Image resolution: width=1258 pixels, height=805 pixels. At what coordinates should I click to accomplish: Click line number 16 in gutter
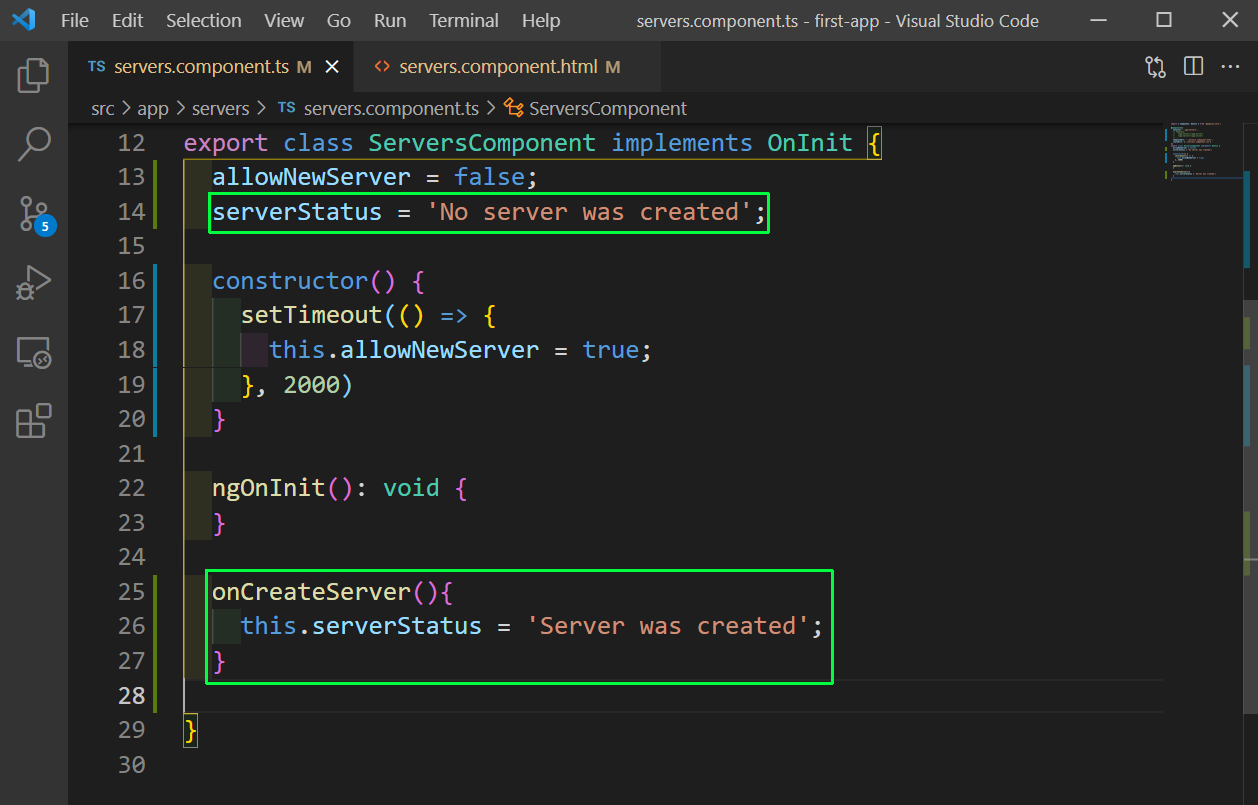[131, 281]
